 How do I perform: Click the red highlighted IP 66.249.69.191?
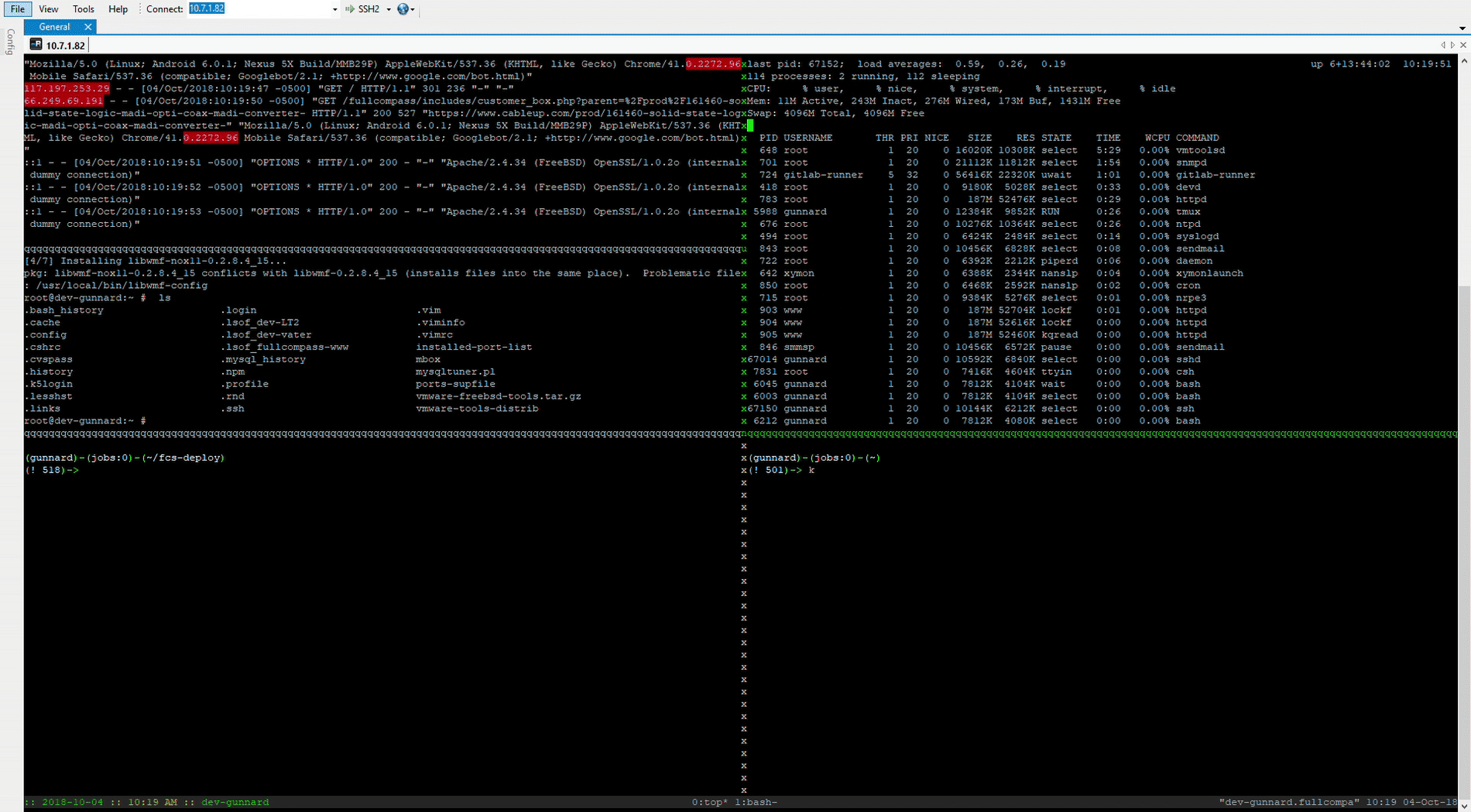pyautogui.click(x=63, y=101)
